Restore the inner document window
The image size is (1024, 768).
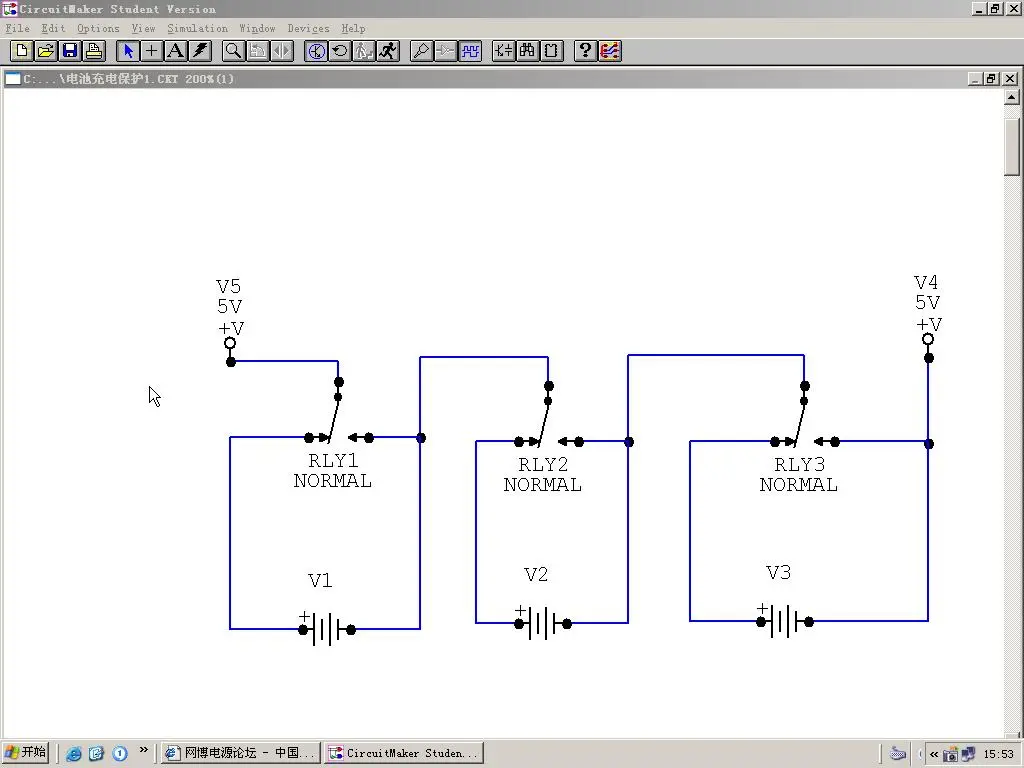pos(992,79)
